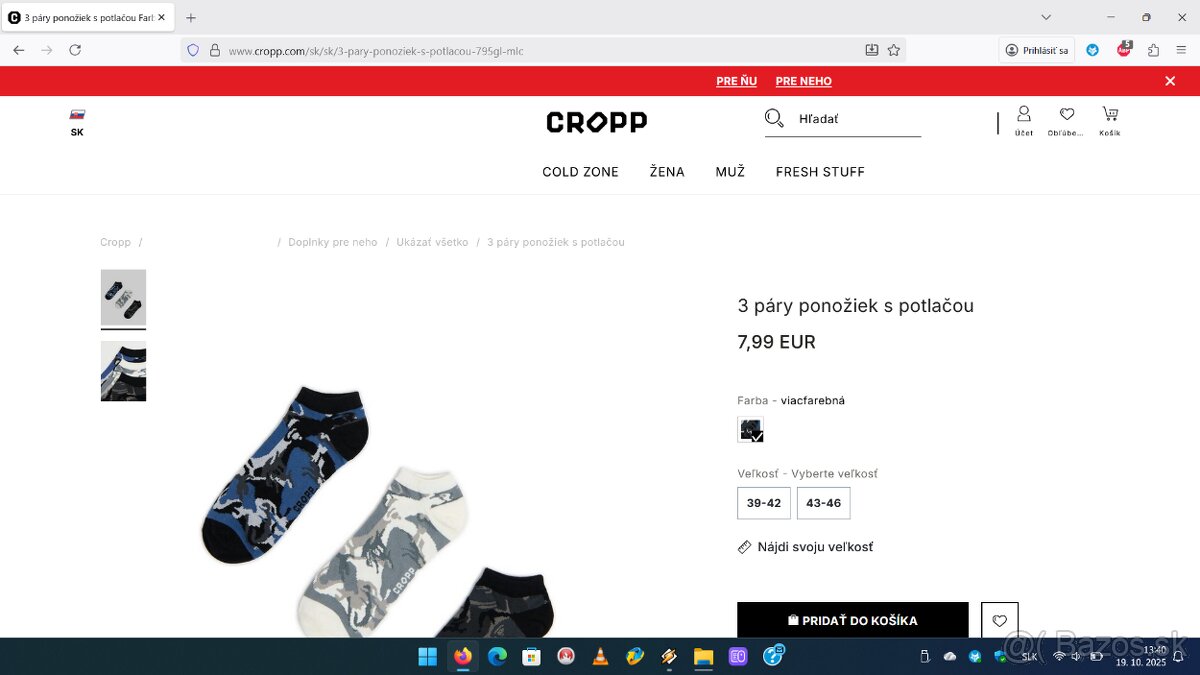
Task: Click PRIDAŤ DO KOŠÍKA button
Action: click(853, 620)
